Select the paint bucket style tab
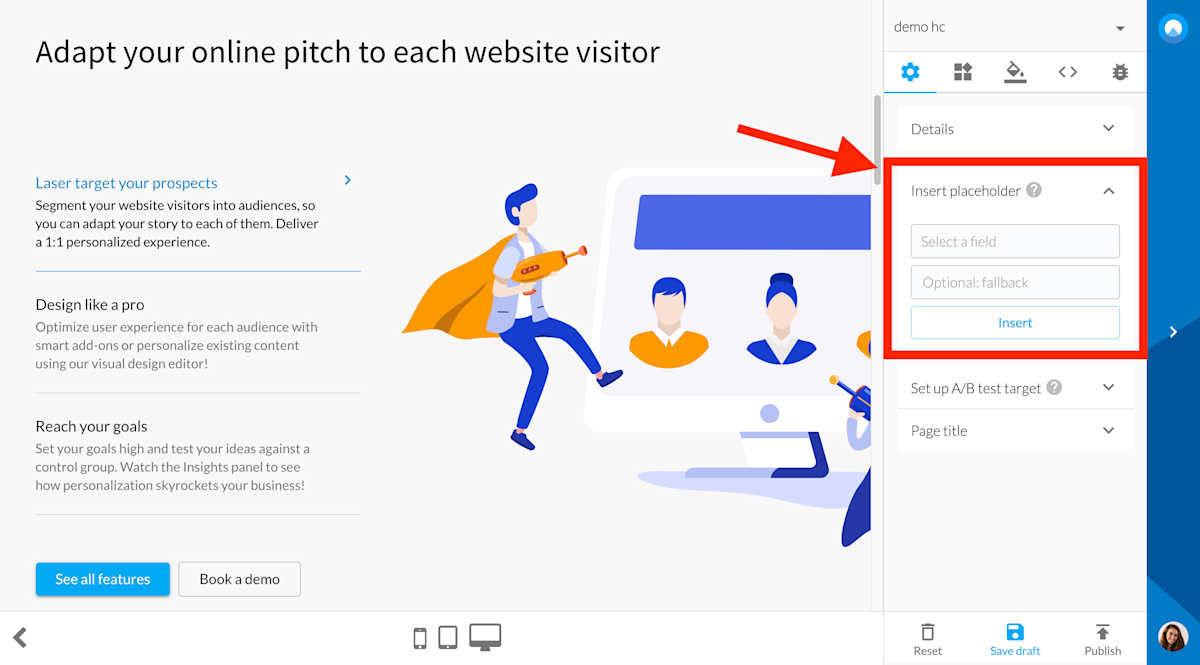The width and height of the screenshot is (1200, 665). 1015,72
